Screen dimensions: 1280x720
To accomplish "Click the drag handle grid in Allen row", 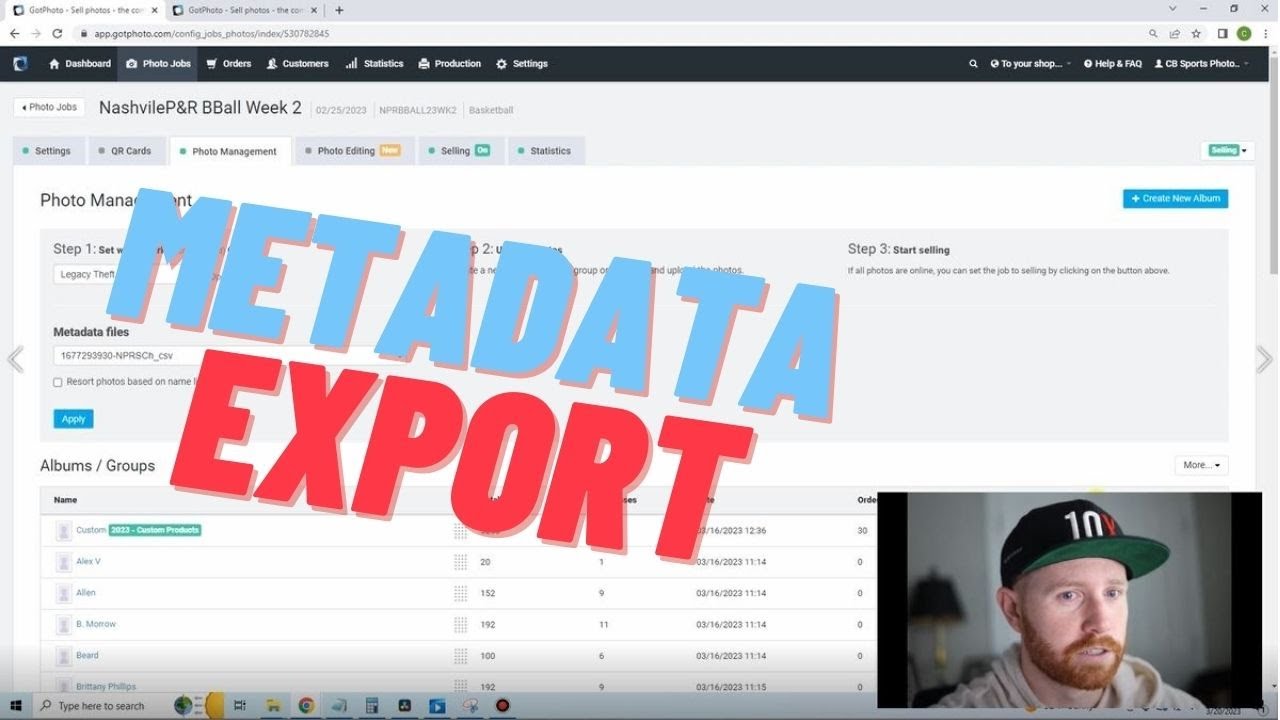I will pos(460,593).
